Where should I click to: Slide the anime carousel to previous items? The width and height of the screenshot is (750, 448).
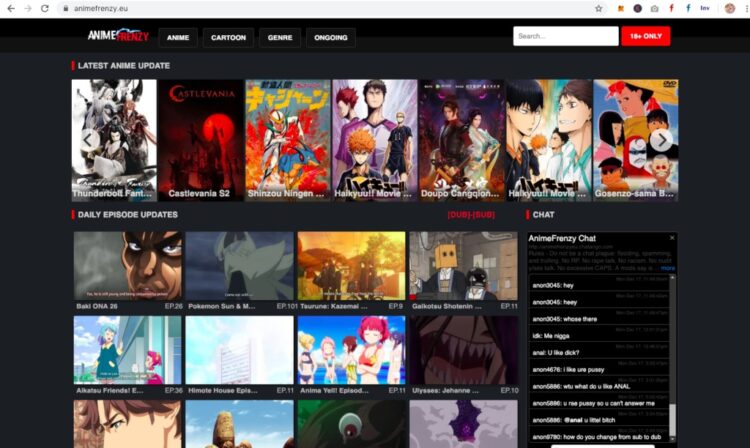[x=88, y=140]
